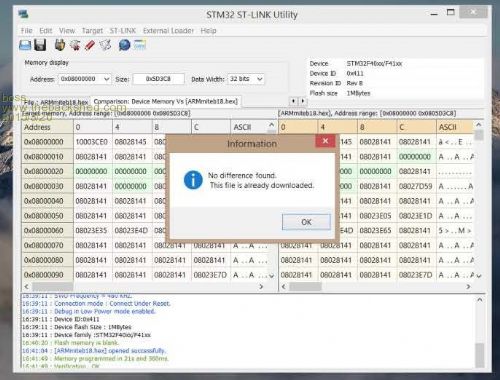Viewport: 500px width, 380px height.
Task: Click the Full chip erase eraser icon
Action: [90, 45]
